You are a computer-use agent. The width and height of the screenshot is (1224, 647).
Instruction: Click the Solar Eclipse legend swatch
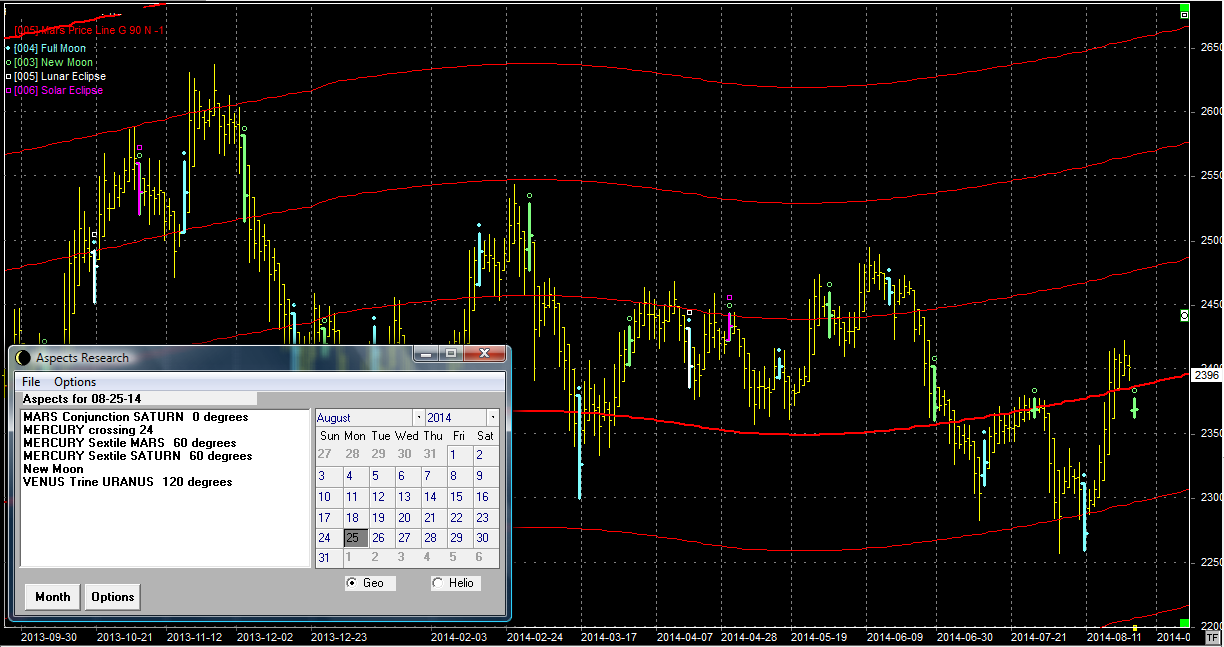point(8,91)
